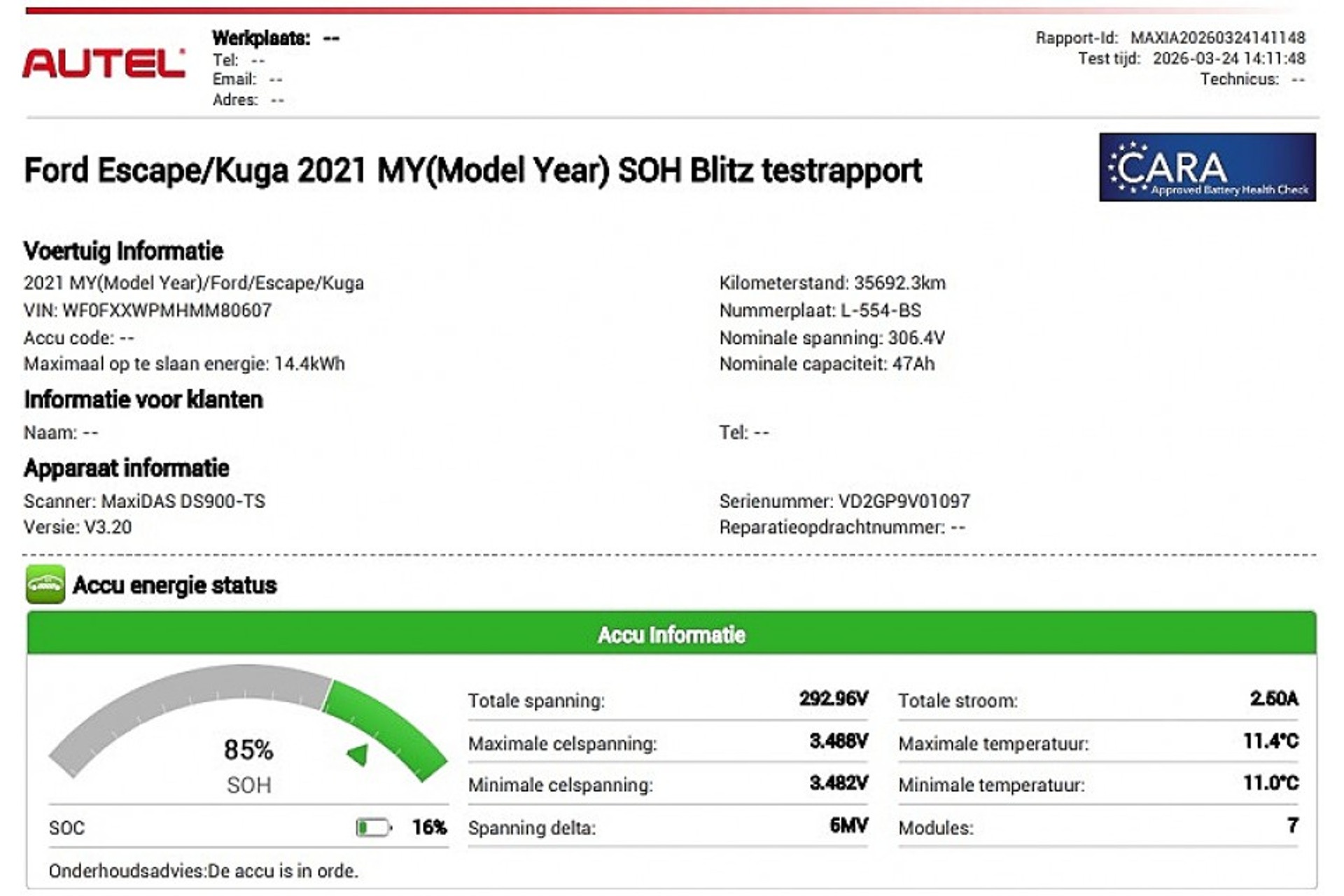The width and height of the screenshot is (1344, 896).
Task: Click the Scanner MaxiDAS DS900-TS entry
Action: point(144,501)
